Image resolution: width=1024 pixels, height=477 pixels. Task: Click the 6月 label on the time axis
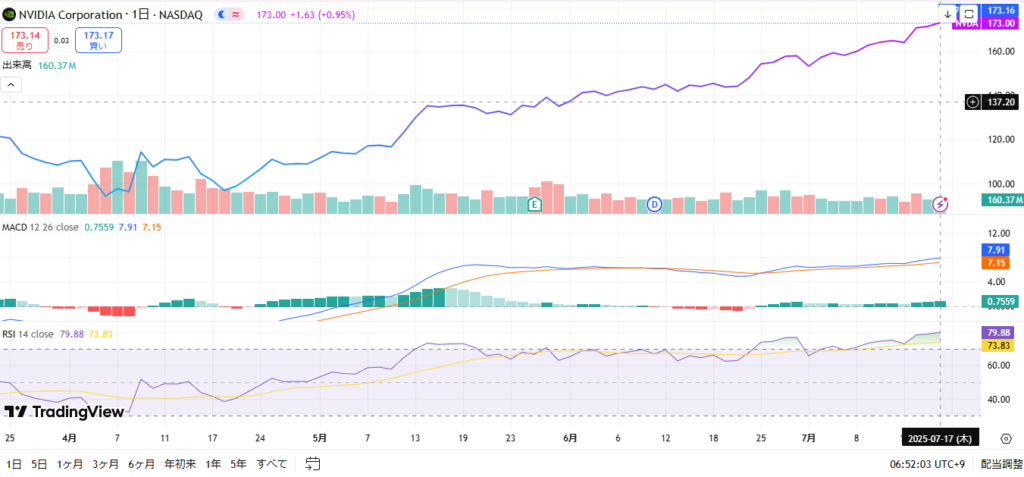[570, 438]
